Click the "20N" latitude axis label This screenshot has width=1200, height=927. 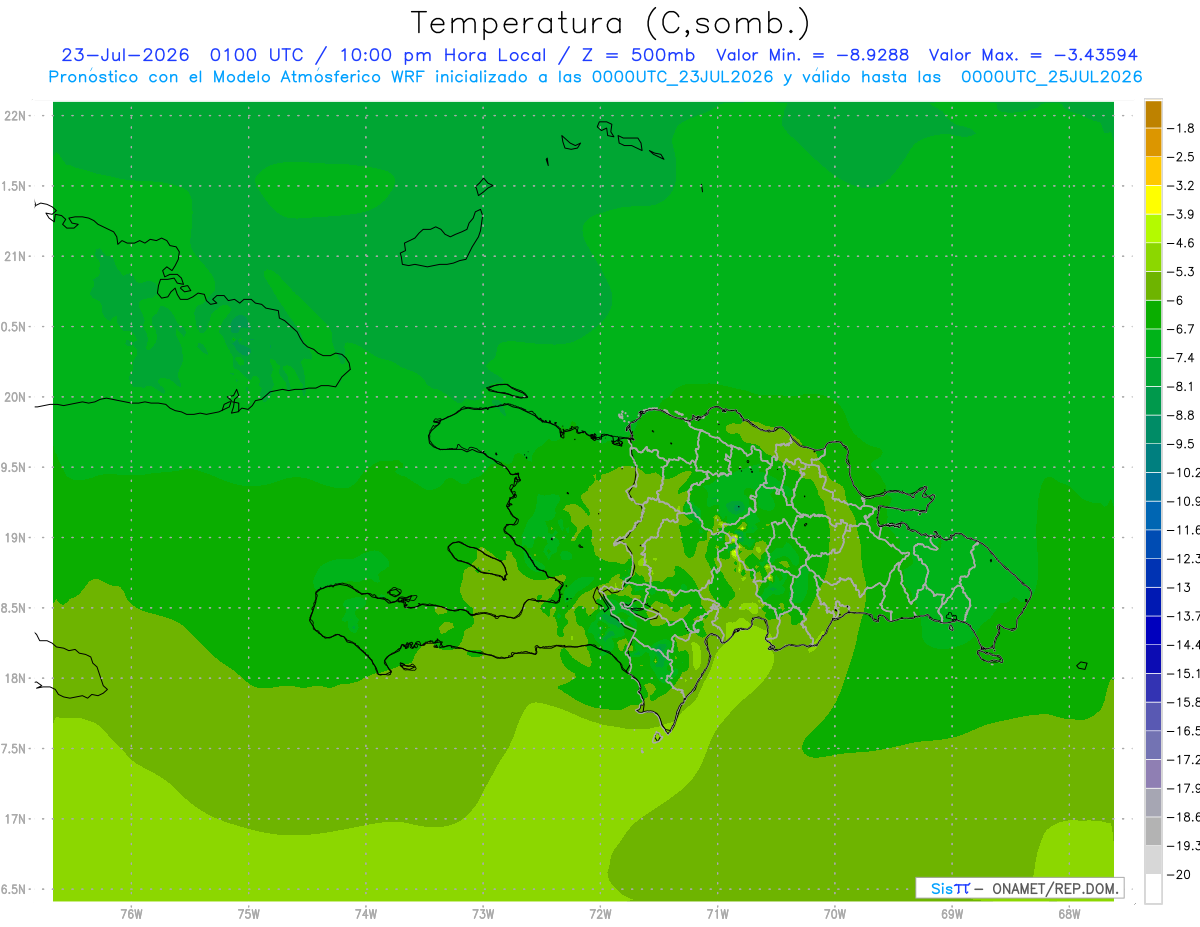point(16,397)
